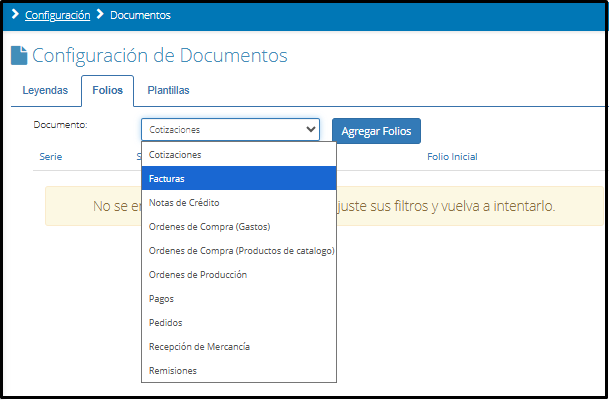This screenshot has width=609, height=400.
Task: Select Ordenes de Compra (Gastos) option
Action: coord(209,227)
